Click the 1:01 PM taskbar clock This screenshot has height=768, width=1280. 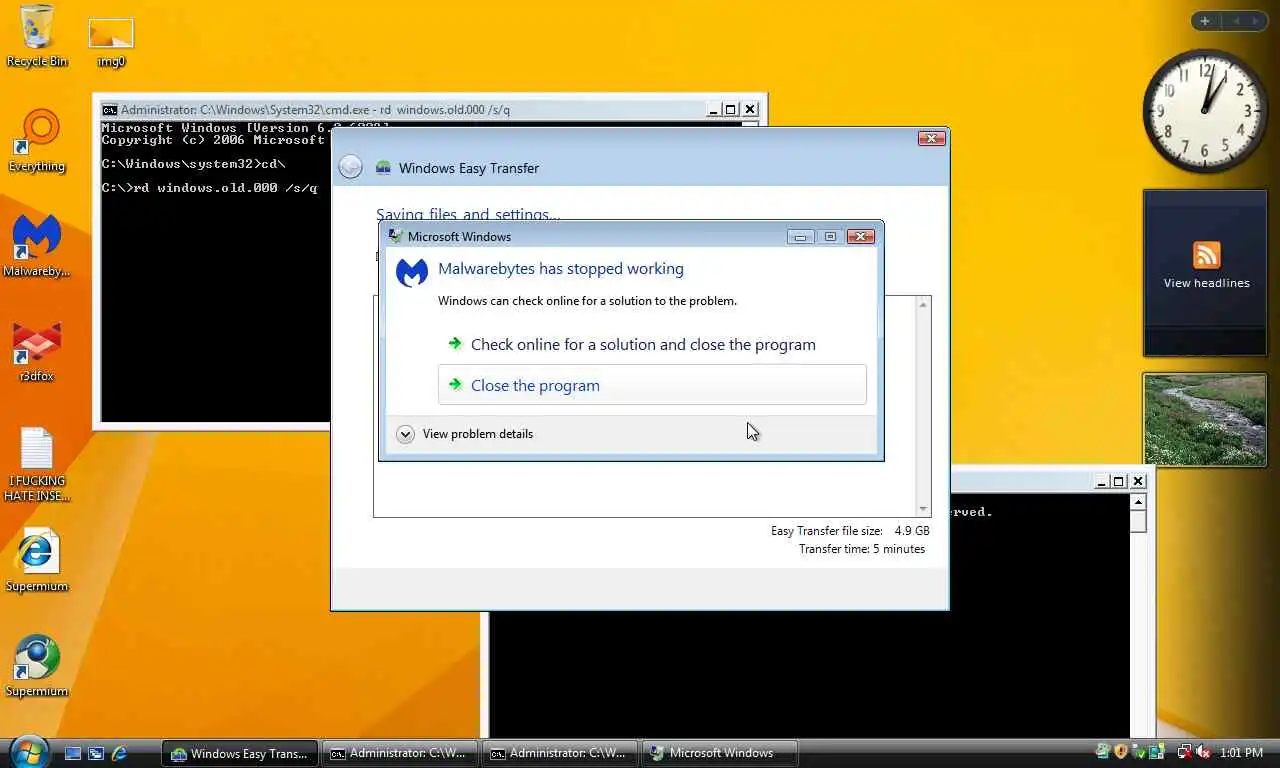(x=1242, y=753)
